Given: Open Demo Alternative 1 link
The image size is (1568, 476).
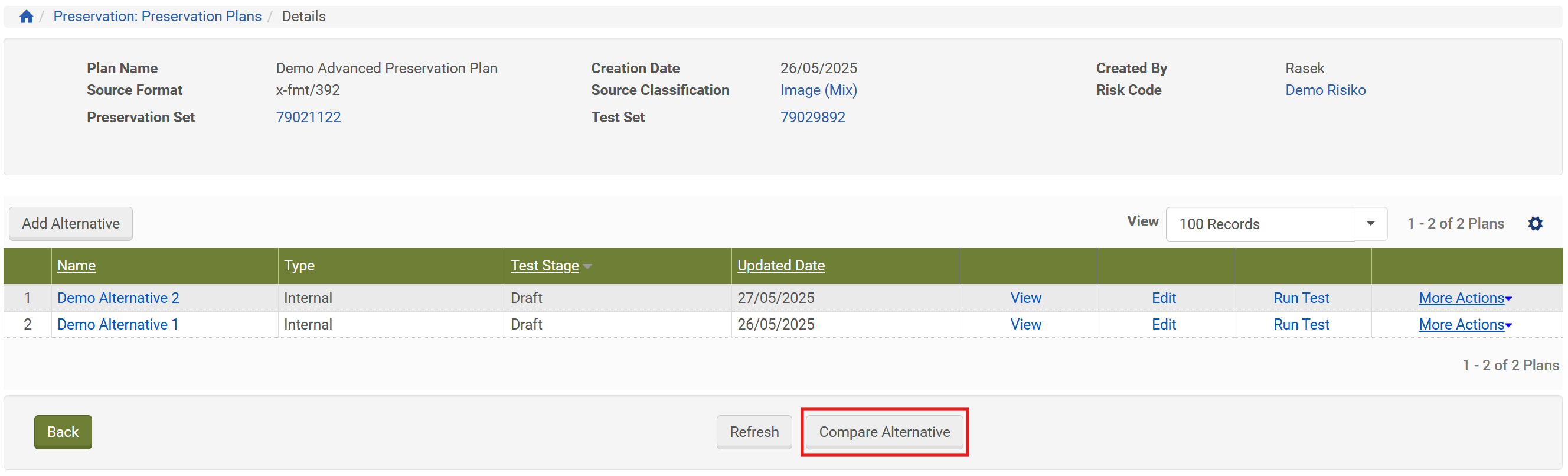Looking at the screenshot, I should pos(117,324).
